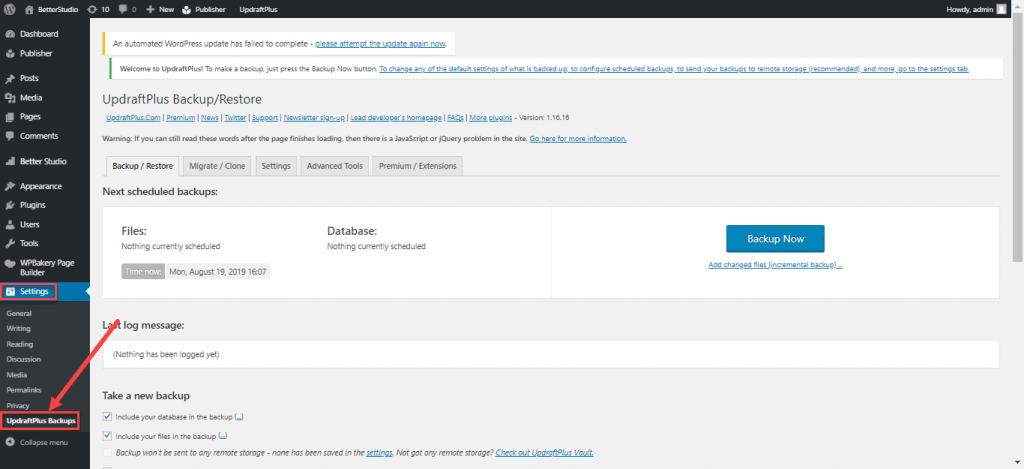Click the Posts pin icon
The image size is (1024, 469).
click(10, 78)
